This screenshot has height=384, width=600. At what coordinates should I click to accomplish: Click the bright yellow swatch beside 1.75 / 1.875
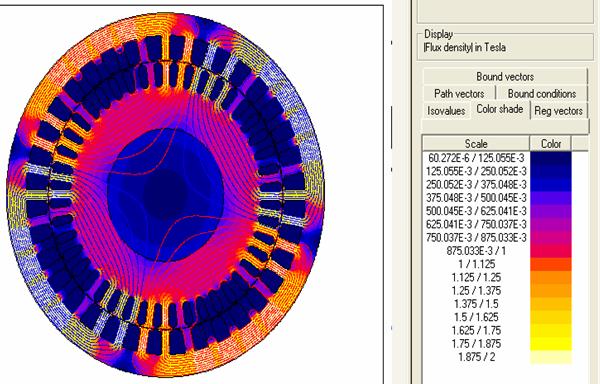coord(551,343)
